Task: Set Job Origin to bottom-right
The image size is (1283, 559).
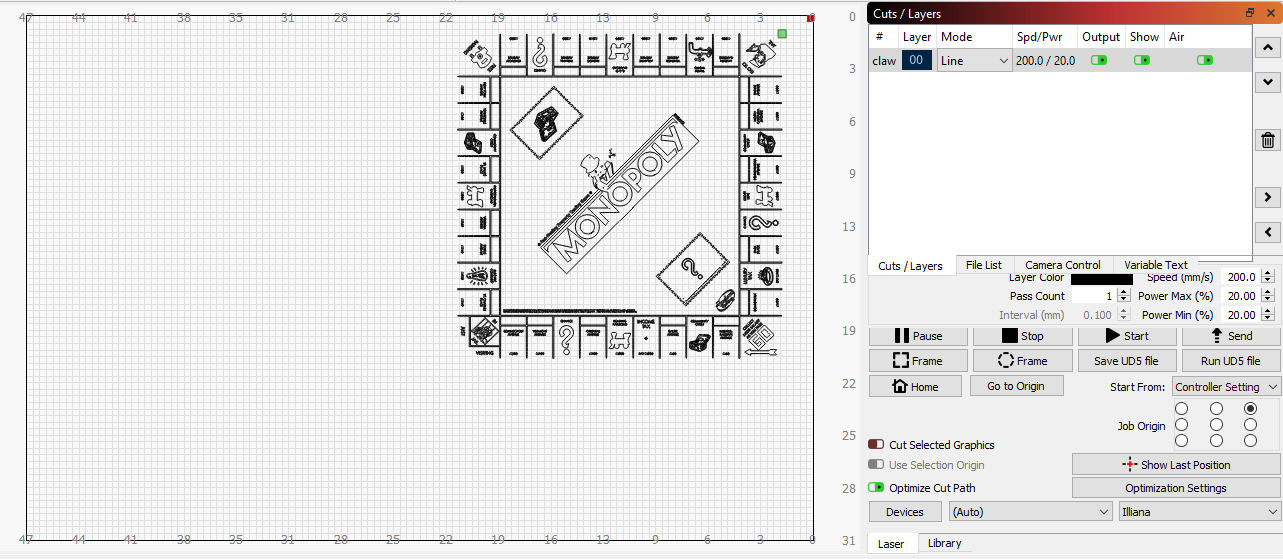Action: (x=1250, y=441)
